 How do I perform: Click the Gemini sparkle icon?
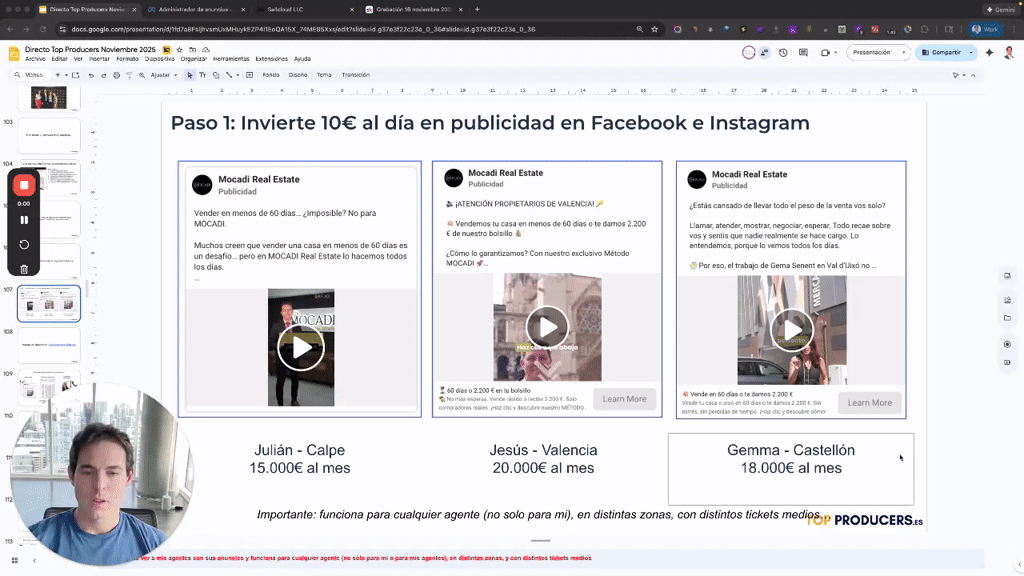tap(990, 53)
